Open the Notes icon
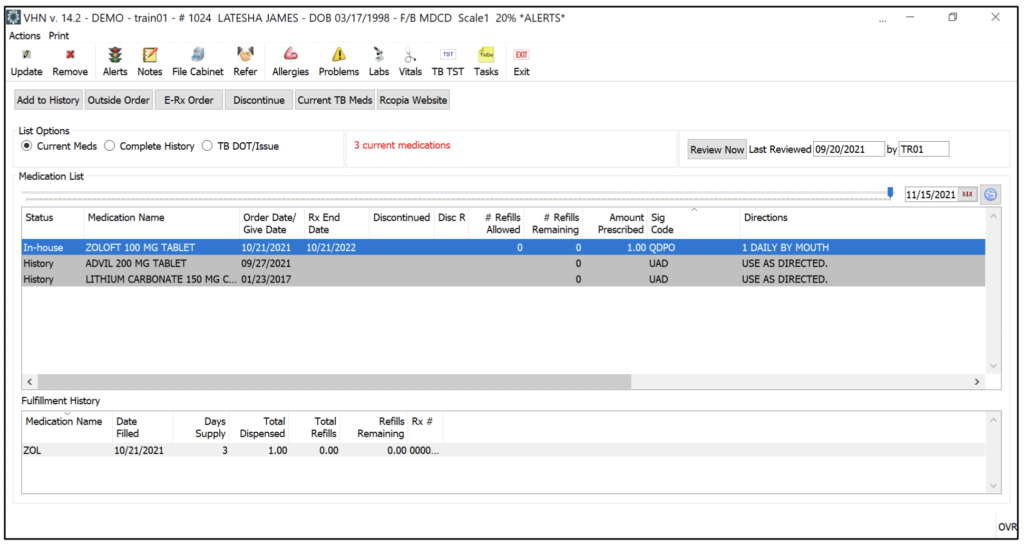The width and height of the screenshot is (1024, 548). click(150, 55)
